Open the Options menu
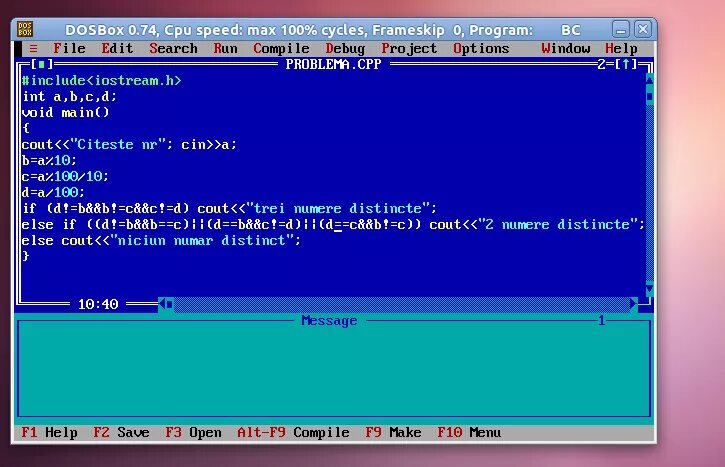The image size is (725, 467). (481, 49)
